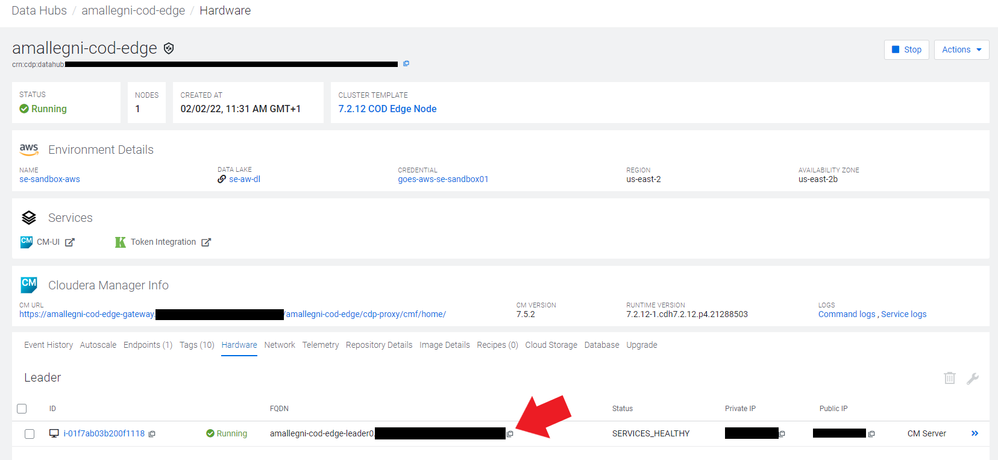
Task: Click the Stop button
Action: tap(907, 50)
